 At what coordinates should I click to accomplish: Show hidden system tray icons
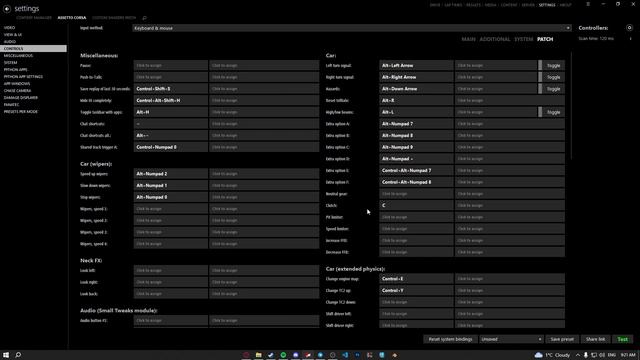tap(578, 355)
